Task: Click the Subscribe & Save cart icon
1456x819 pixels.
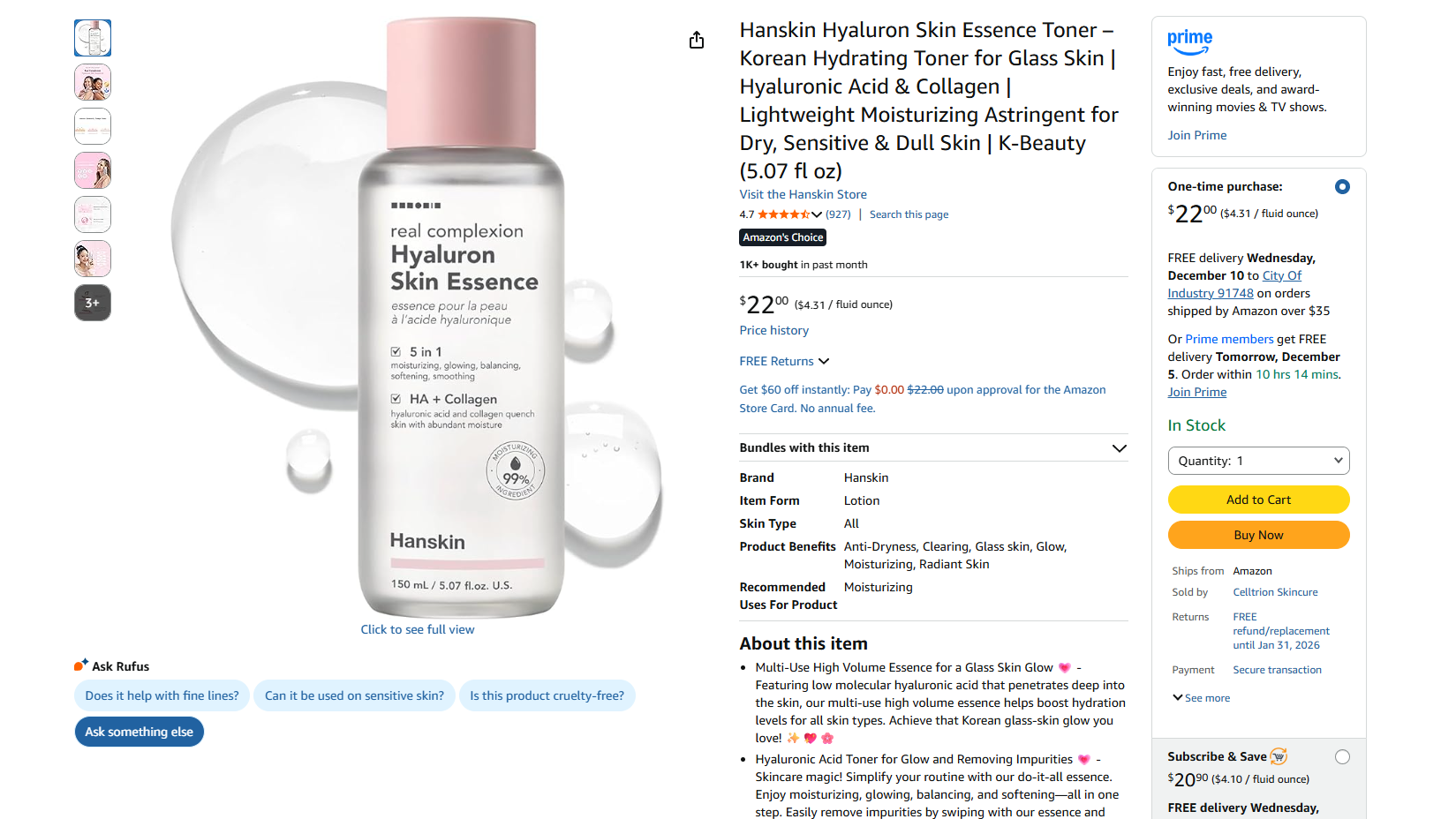Action: [x=1279, y=756]
